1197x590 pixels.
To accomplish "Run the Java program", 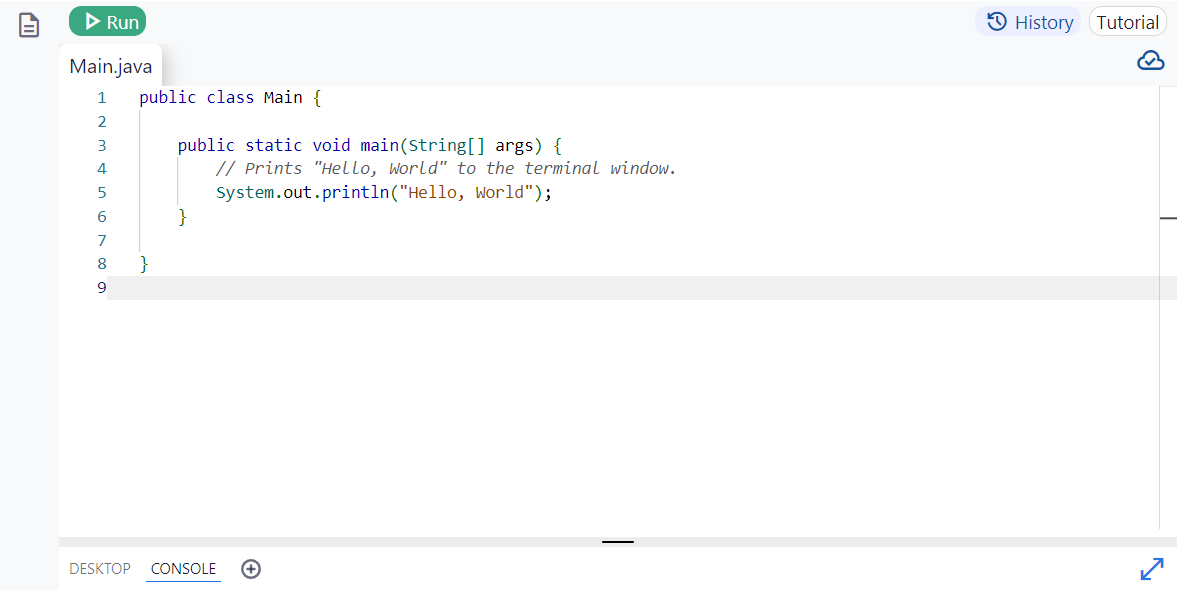I will [x=107, y=21].
